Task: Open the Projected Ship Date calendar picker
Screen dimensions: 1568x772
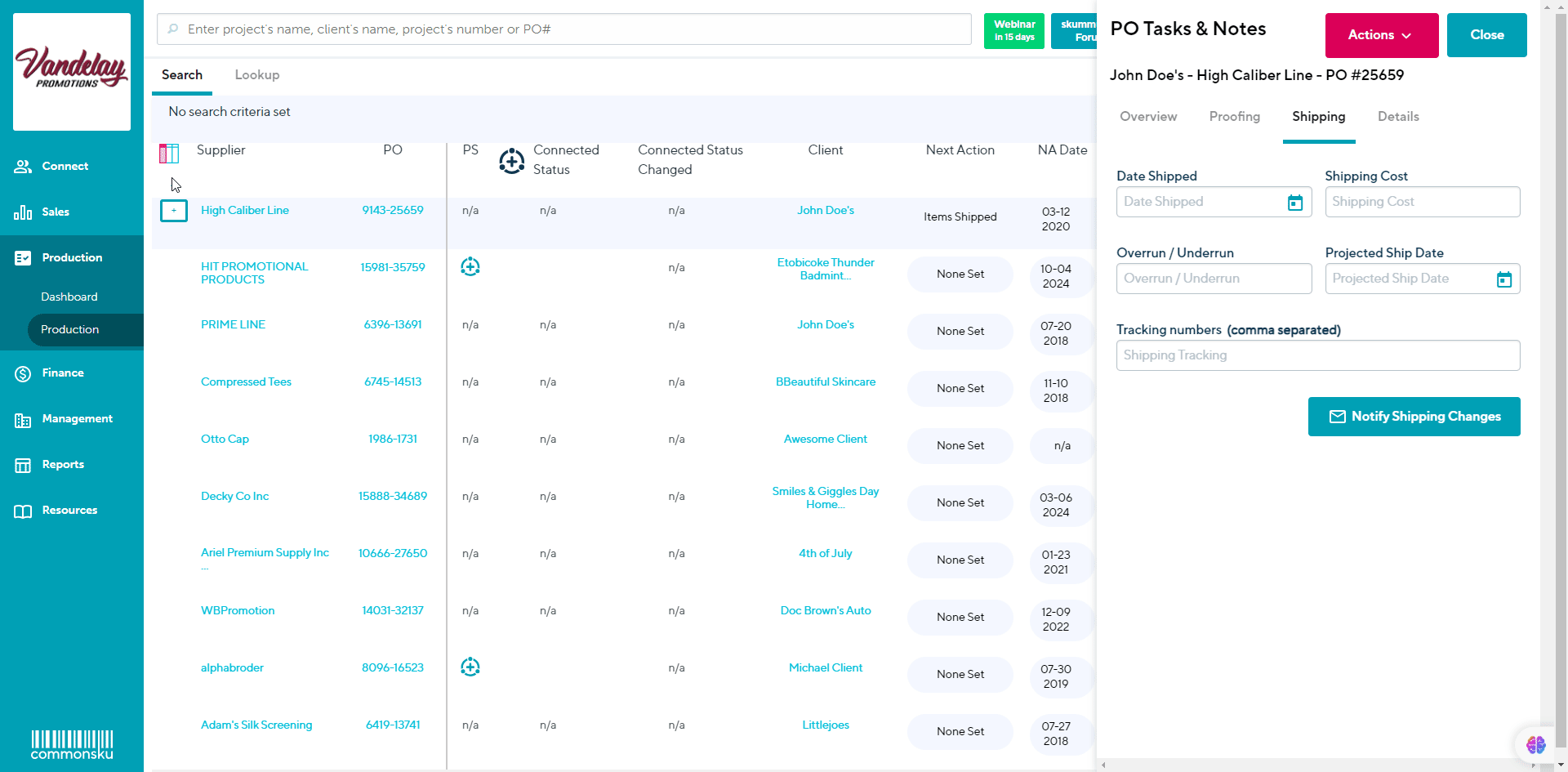Action: 1503,279
